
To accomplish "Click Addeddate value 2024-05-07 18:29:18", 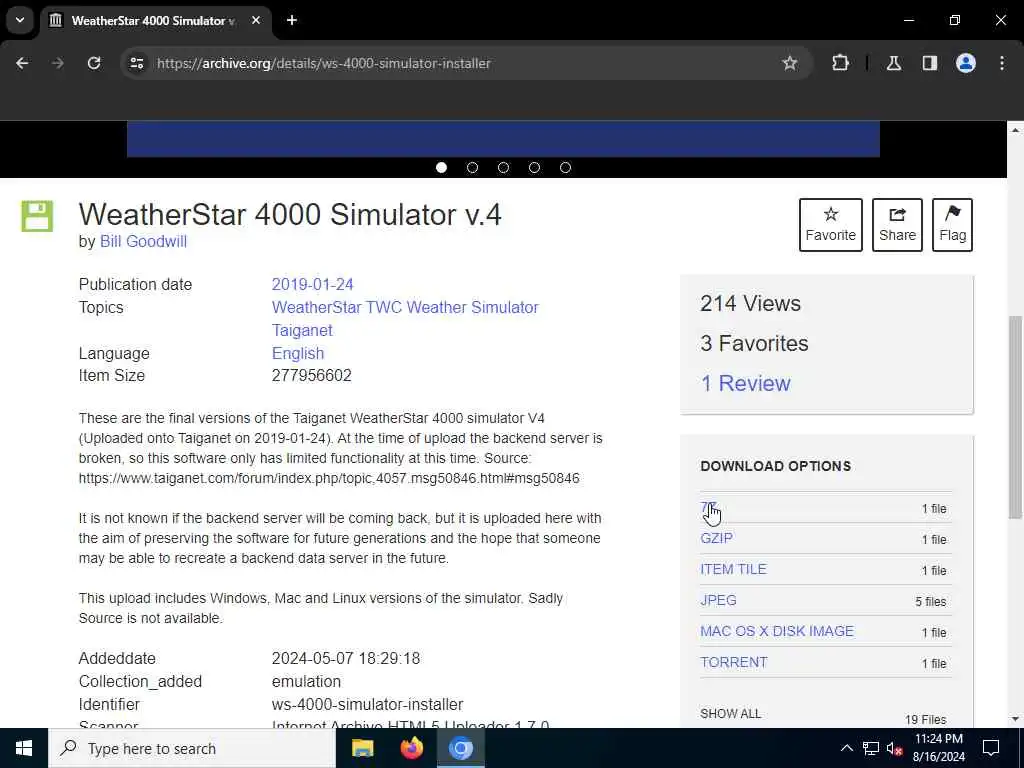I will (x=345, y=658).
